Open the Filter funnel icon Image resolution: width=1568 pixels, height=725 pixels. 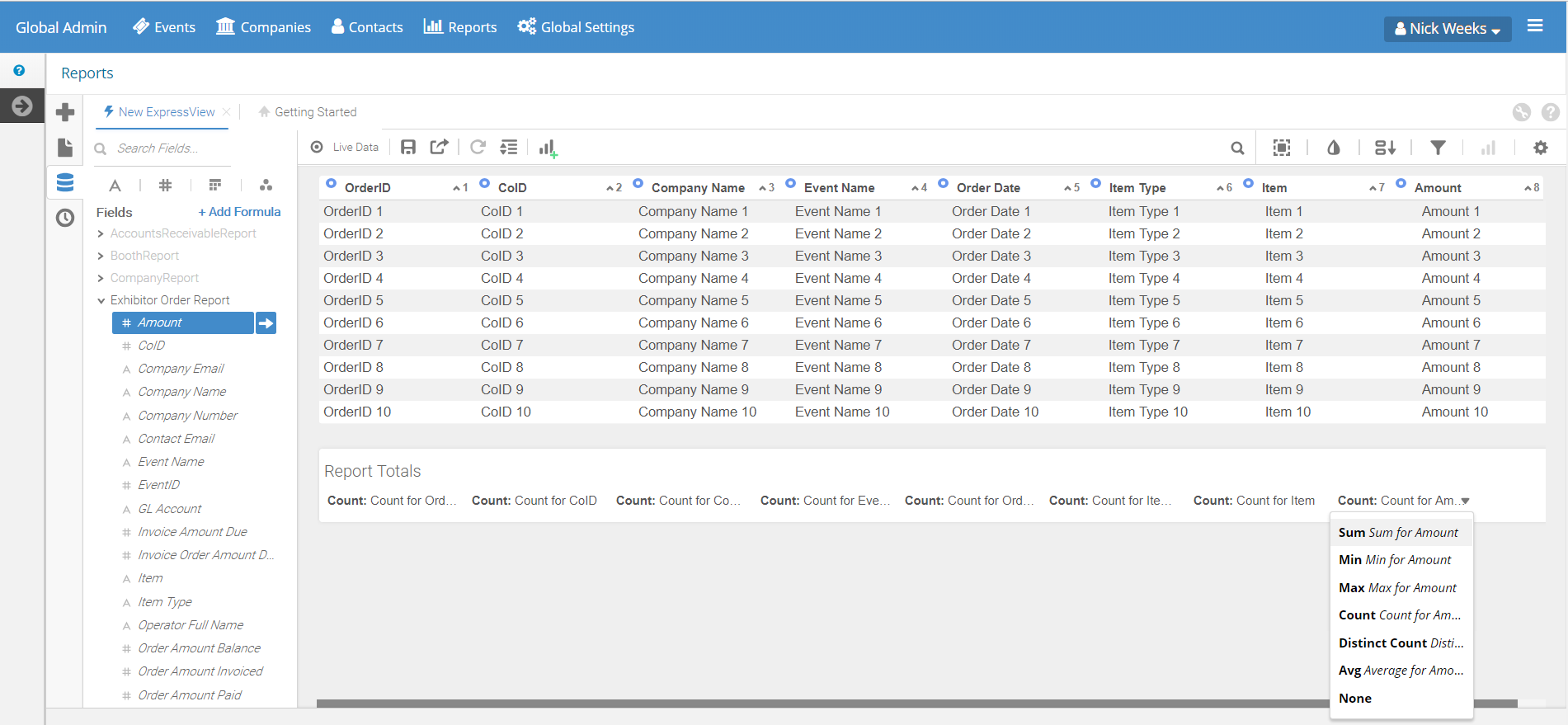[1438, 148]
